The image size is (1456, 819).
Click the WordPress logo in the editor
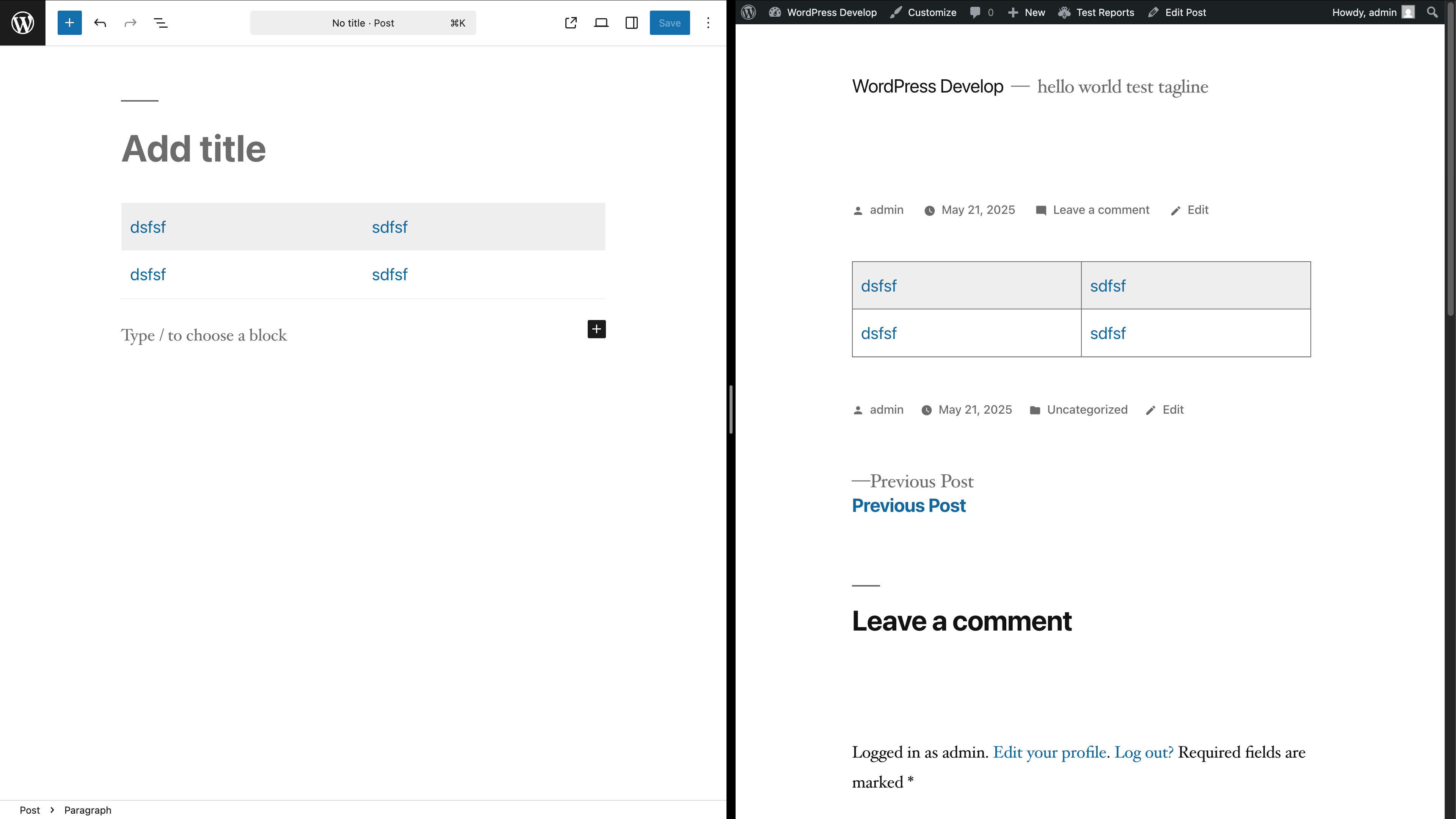pos(23,23)
